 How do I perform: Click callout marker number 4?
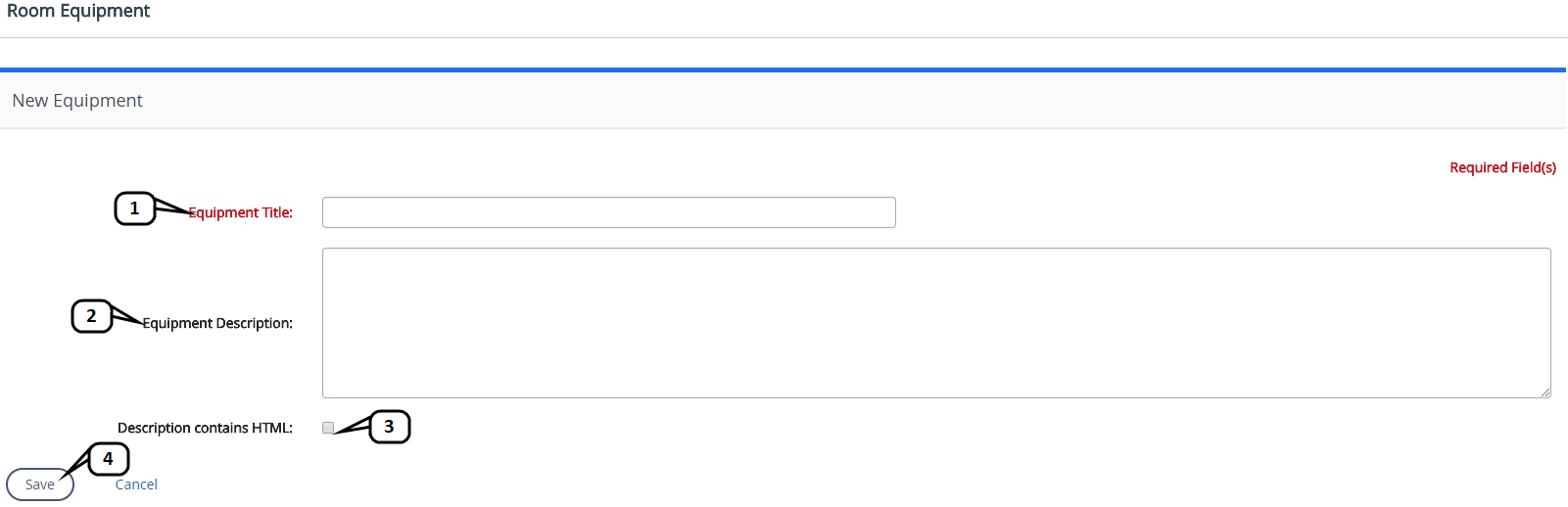(109, 458)
